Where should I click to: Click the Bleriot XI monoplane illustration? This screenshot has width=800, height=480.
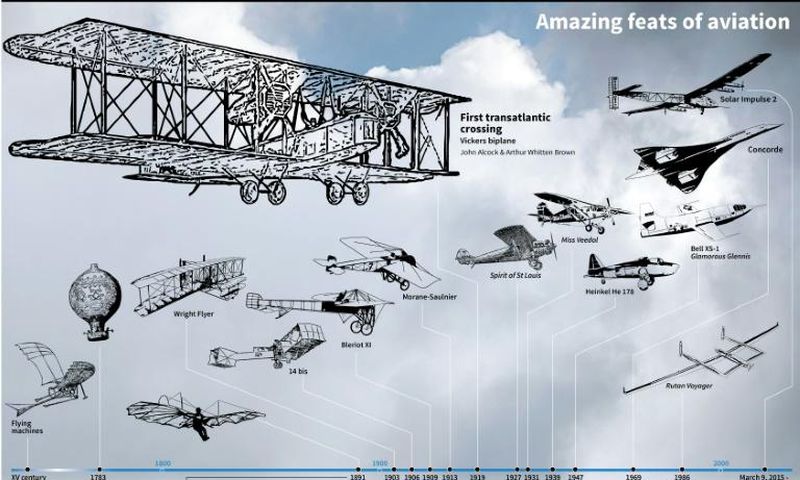pyautogui.click(x=320, y=311)
